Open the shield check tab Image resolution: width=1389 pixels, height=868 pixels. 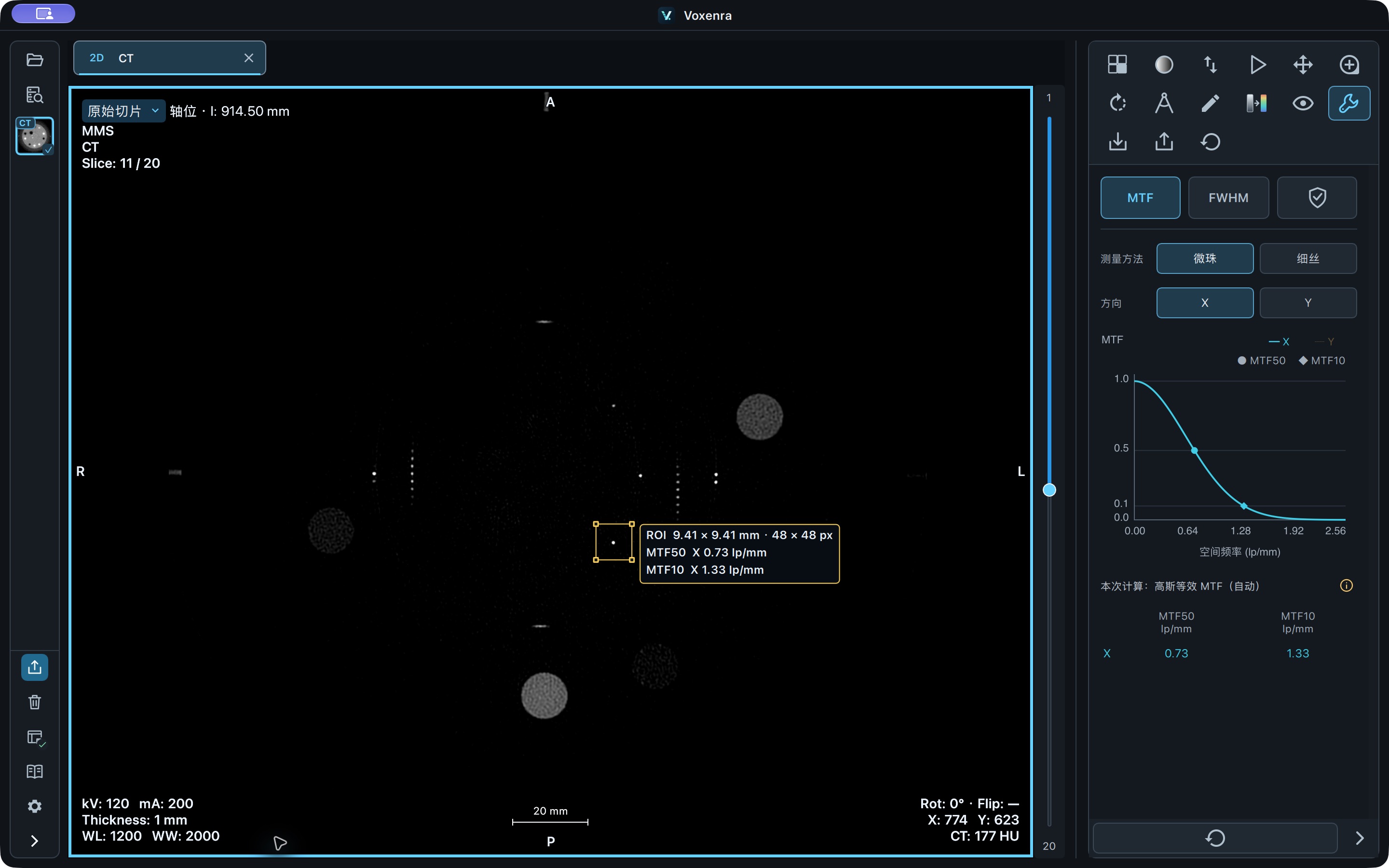tap(1317, 198)
